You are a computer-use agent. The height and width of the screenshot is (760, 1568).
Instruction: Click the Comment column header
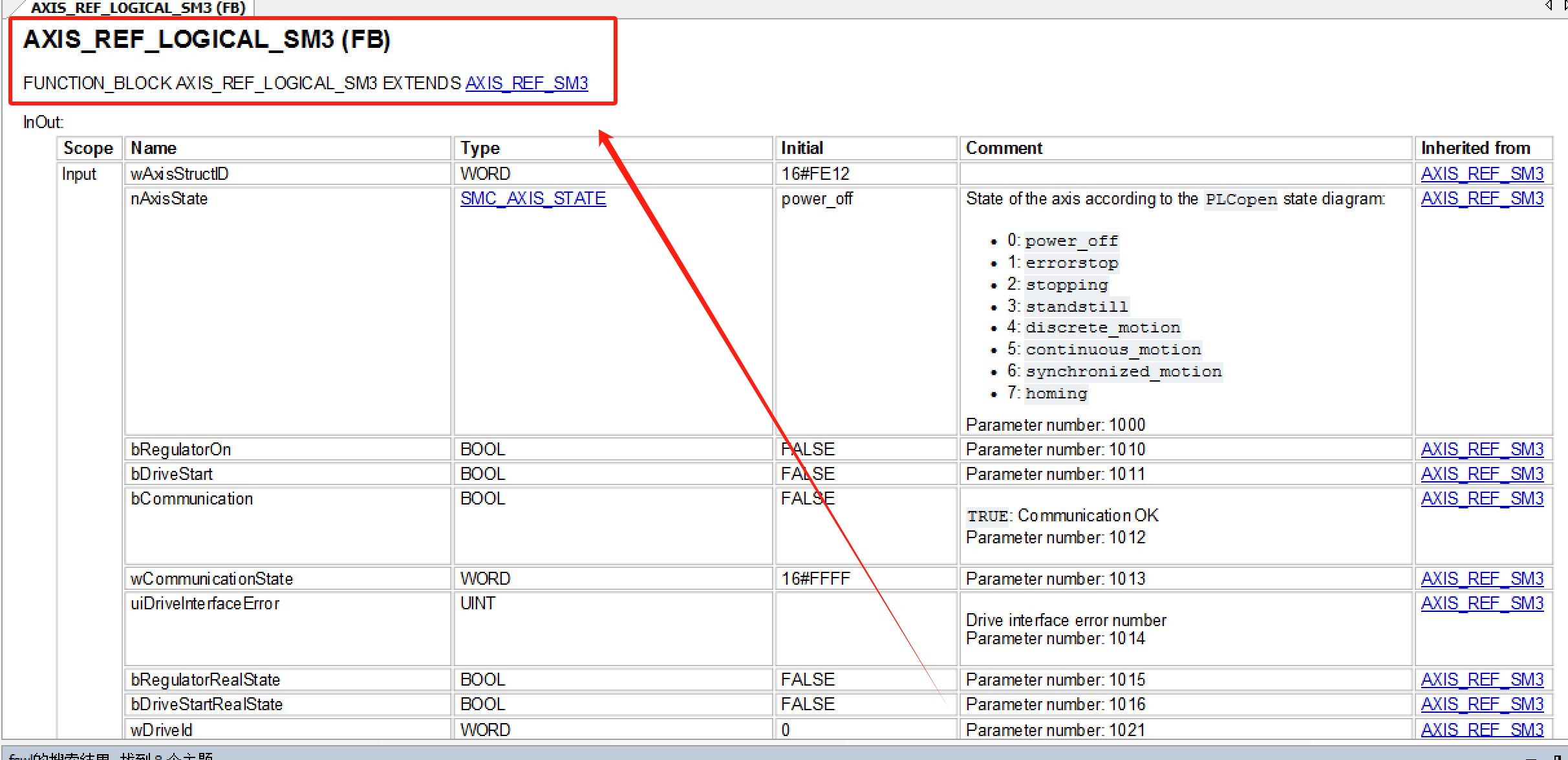[x=1185, y=148]
